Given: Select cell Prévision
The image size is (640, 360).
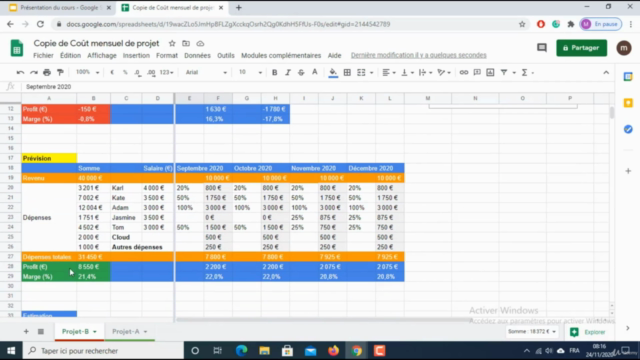Looking at the screenshot, I should click(49, 158).
